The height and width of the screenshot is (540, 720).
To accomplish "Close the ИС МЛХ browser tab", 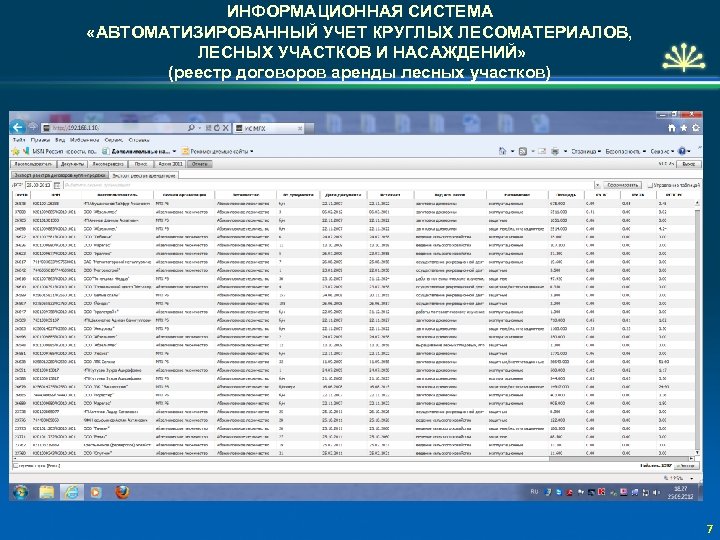I will (x=300, y=129).
